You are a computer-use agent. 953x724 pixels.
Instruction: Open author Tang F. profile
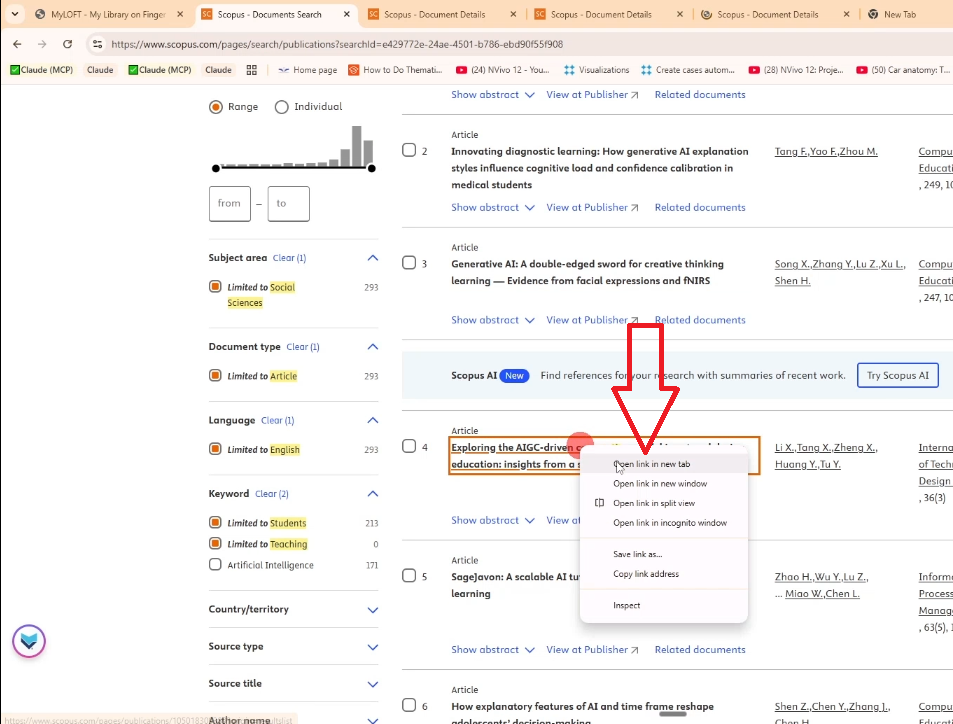click(x=790, y=151)
